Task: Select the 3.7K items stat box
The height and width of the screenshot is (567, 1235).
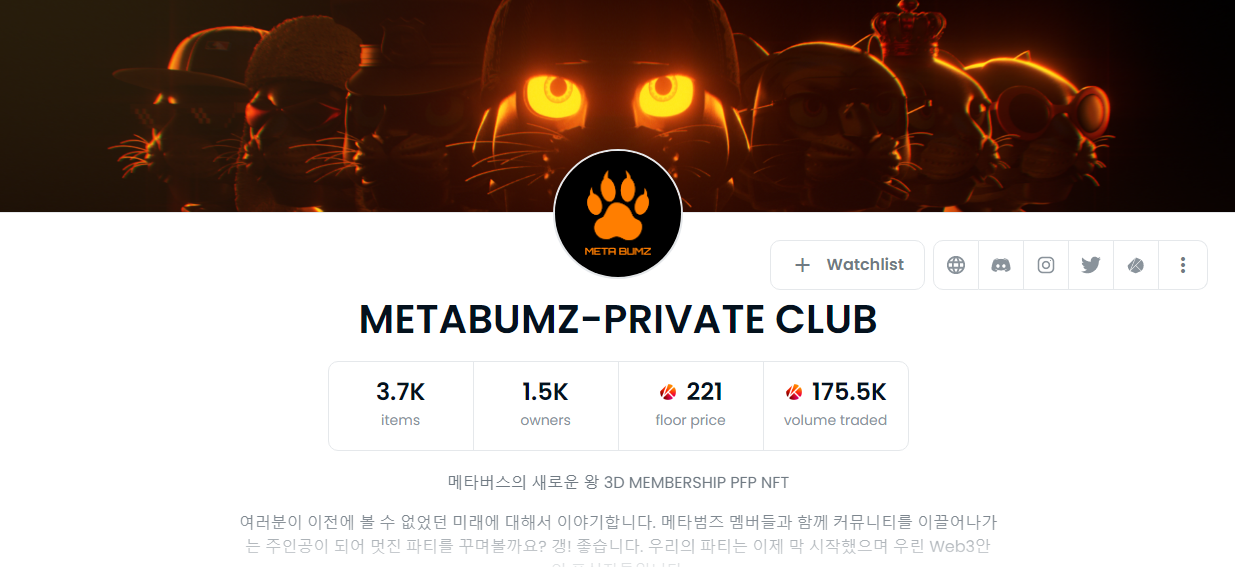Action: 401,406
